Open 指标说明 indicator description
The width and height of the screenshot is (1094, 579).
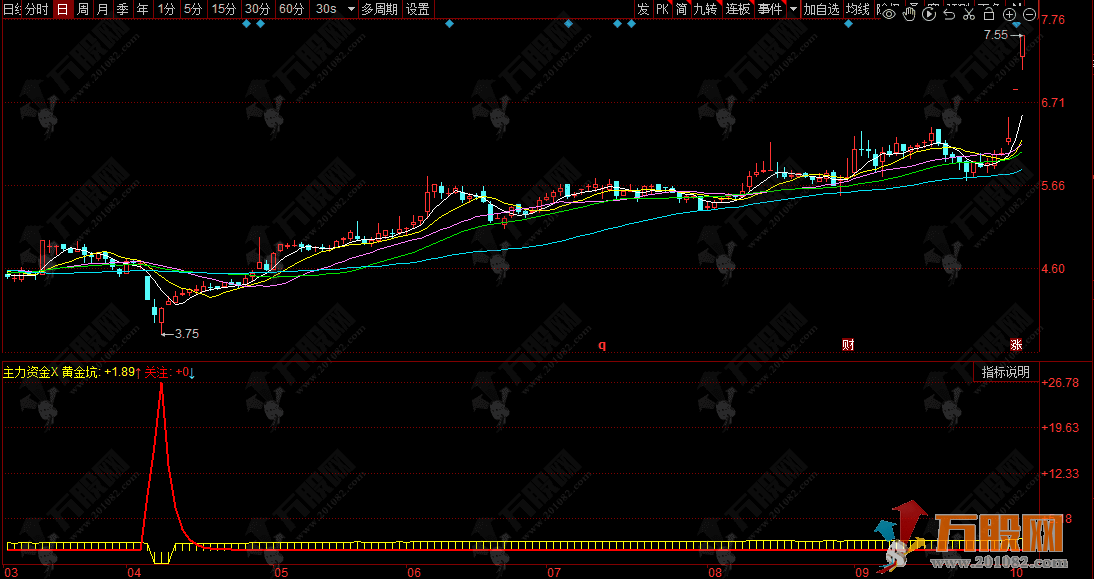(1005, 372)
